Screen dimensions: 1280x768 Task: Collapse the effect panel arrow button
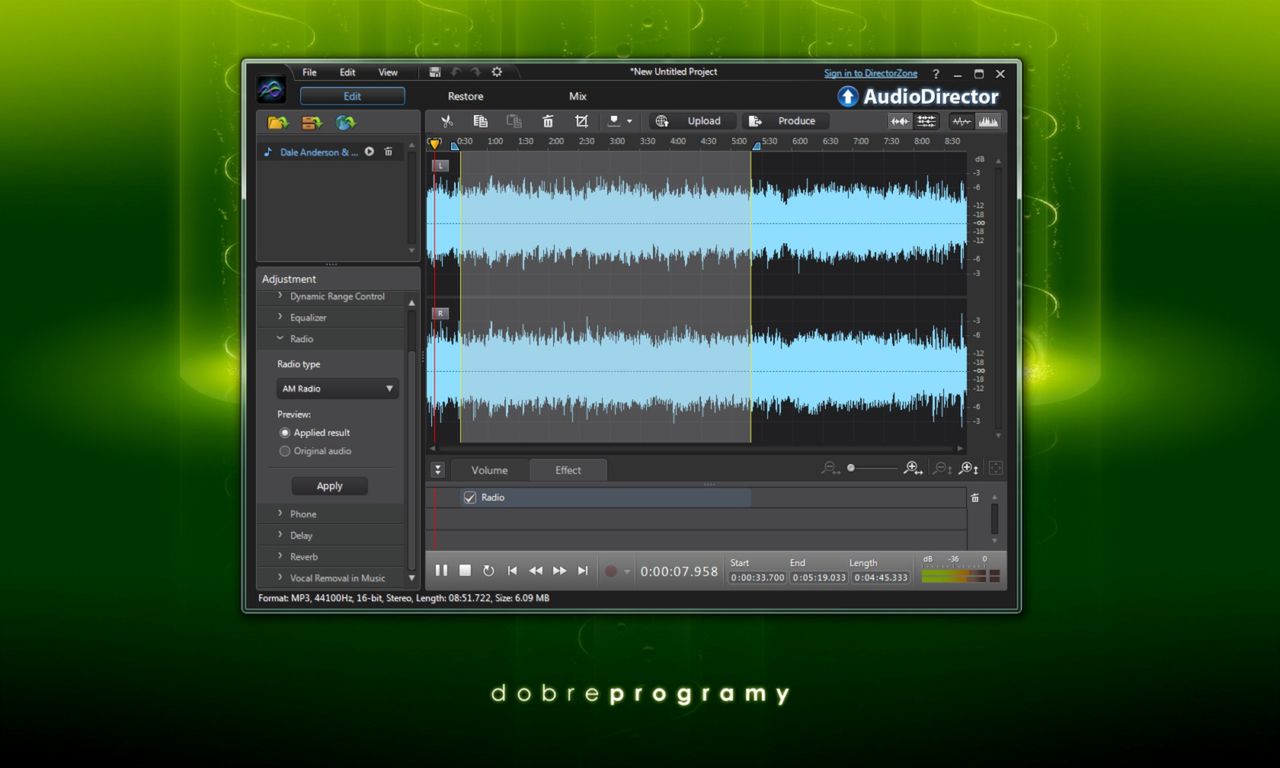coord(438,470)
